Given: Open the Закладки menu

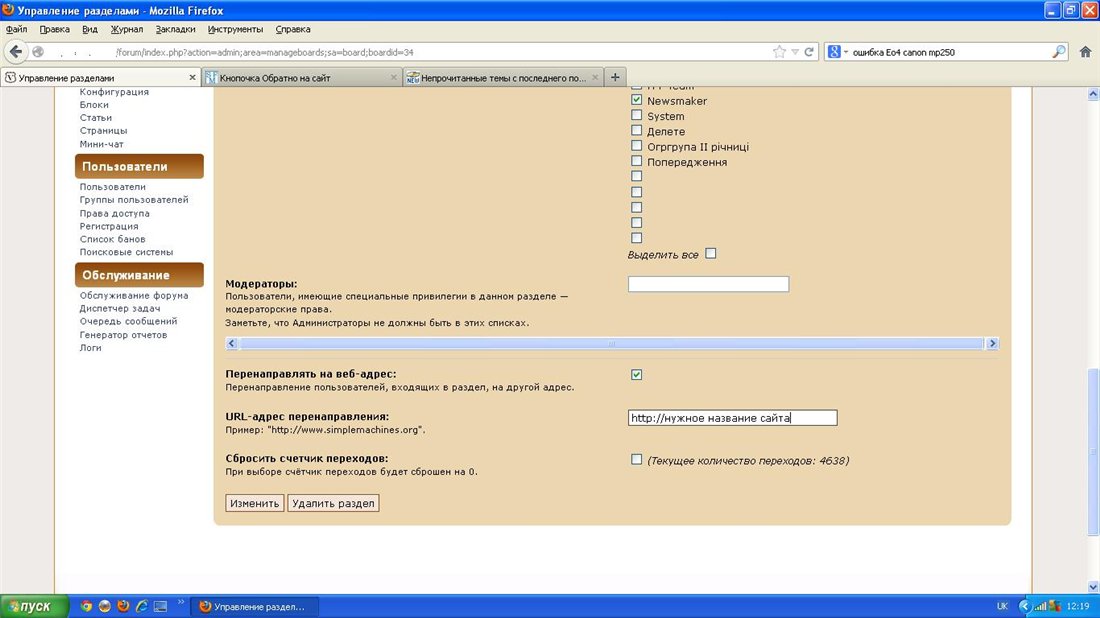Looking at the screenshot, I should tap(175, 29).
